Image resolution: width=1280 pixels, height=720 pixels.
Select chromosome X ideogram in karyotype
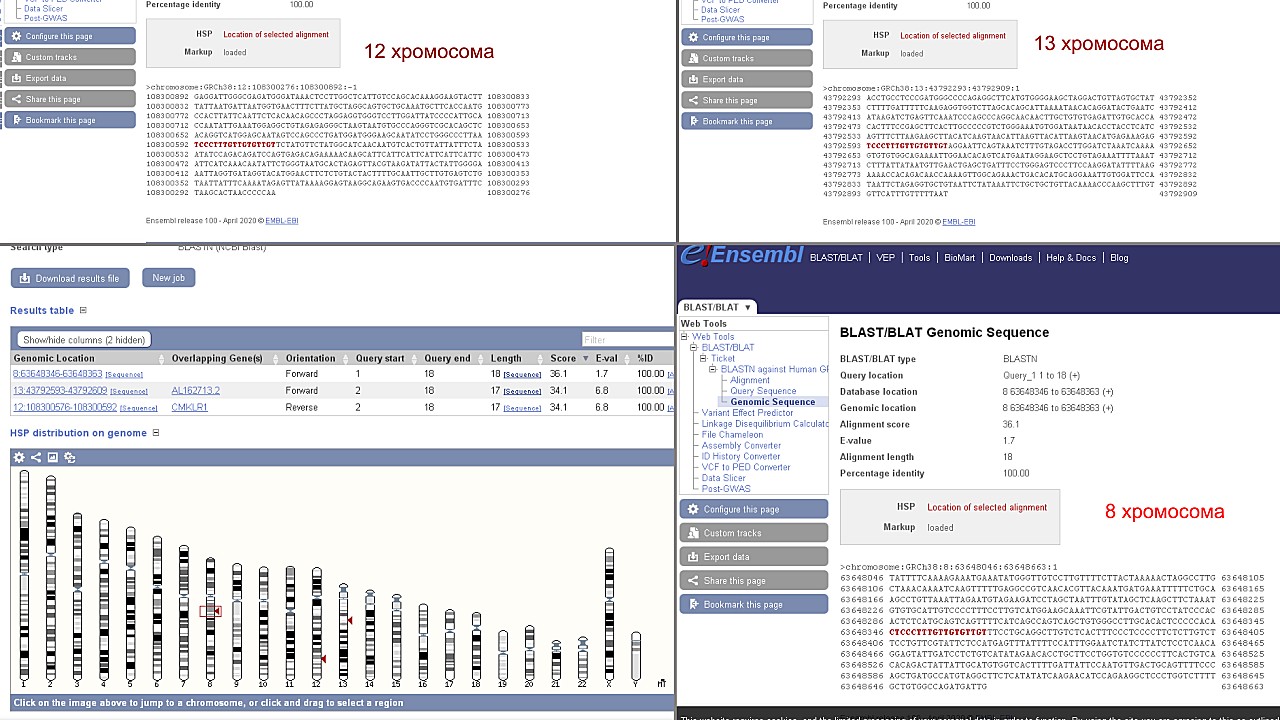(x=609, y=614)
